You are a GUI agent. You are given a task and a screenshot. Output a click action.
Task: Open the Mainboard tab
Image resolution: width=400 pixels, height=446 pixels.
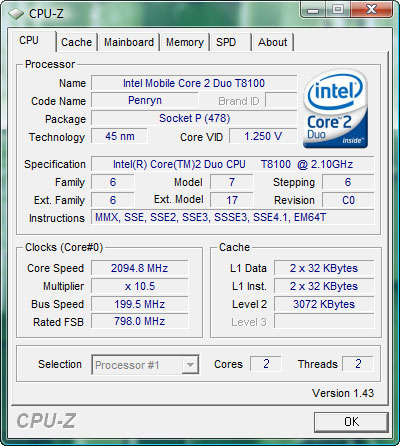(x=129, y=42)
